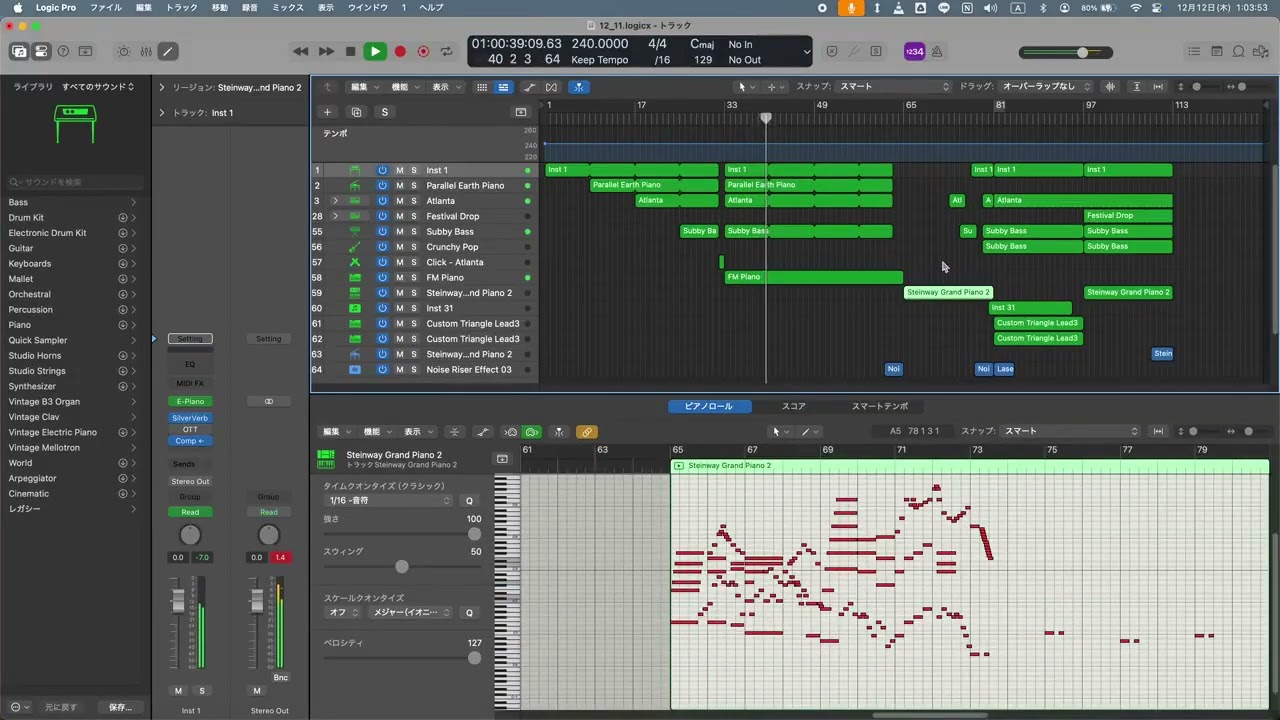Image resolution: width=1280 pixels, height=720 pixels.
Task: Open the SilverVerb plug-in
Action: [x=189, y=418]
